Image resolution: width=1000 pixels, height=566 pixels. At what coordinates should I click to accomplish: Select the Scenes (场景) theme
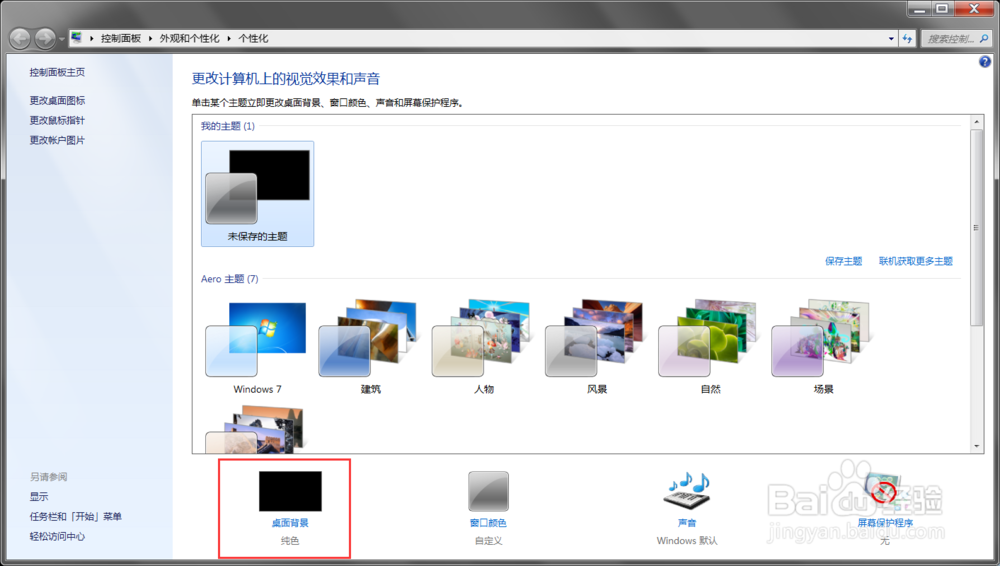pos(823,348)
